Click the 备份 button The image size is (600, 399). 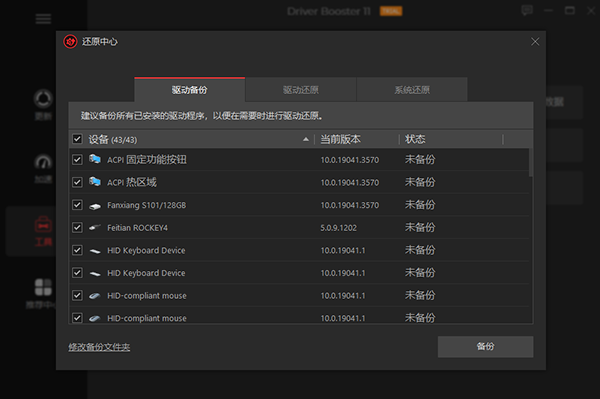point(486,347)
